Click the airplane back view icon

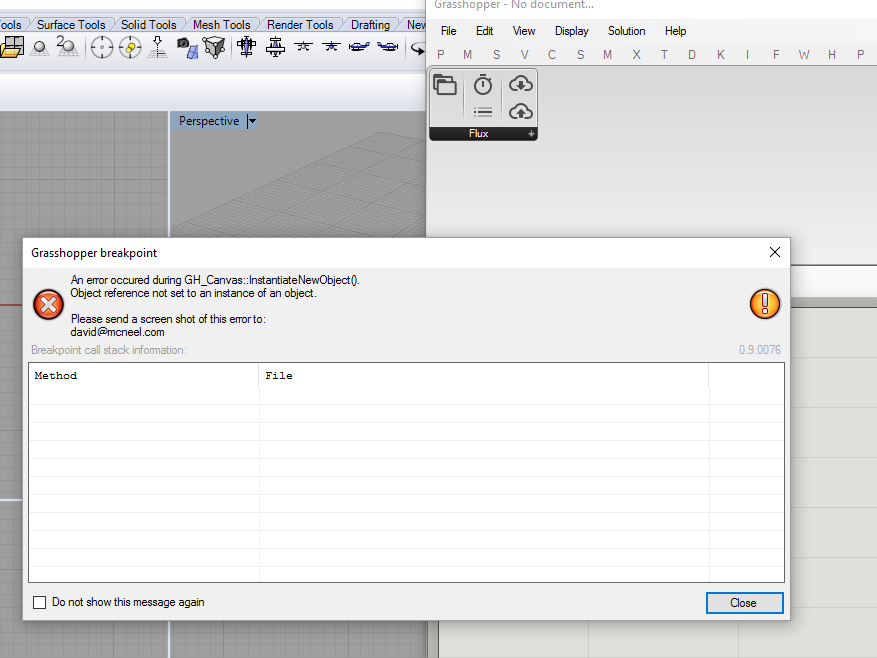(331, 46)
